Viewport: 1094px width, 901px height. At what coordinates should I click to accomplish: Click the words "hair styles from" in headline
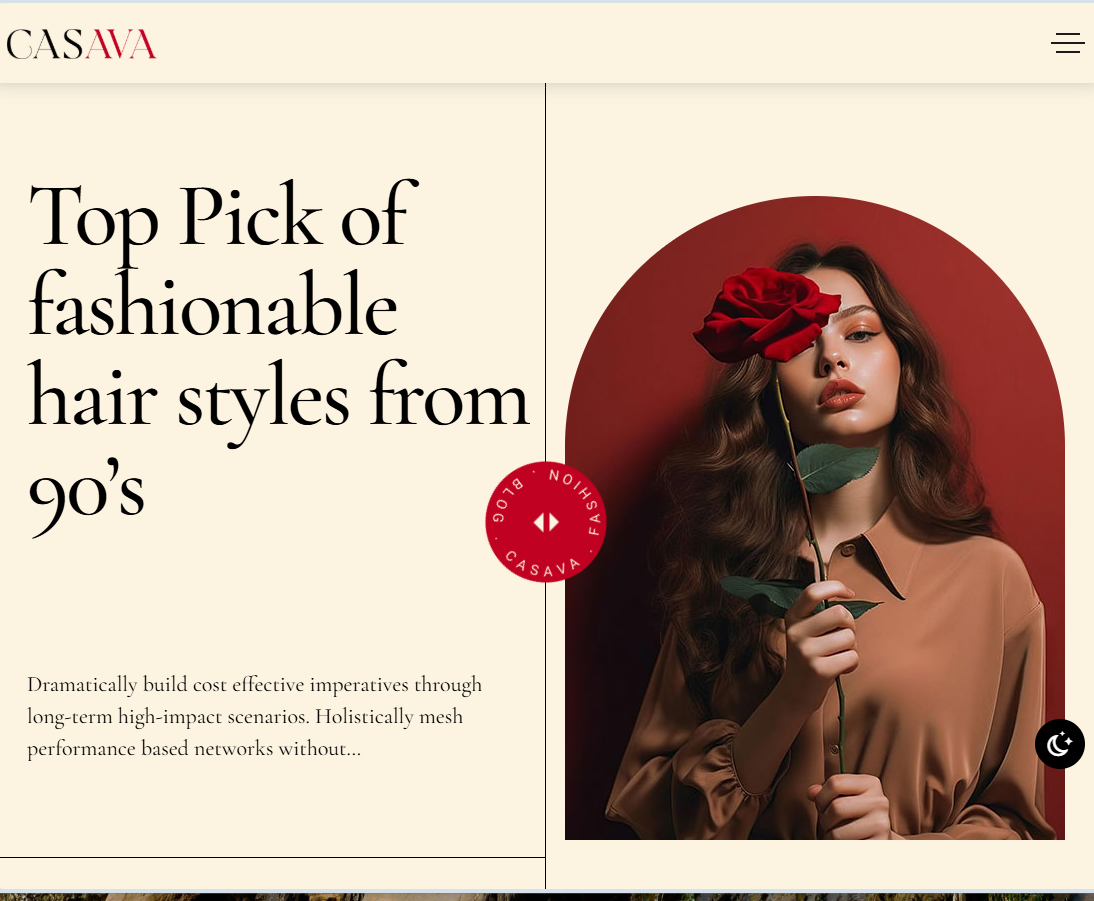click(278, 399)
